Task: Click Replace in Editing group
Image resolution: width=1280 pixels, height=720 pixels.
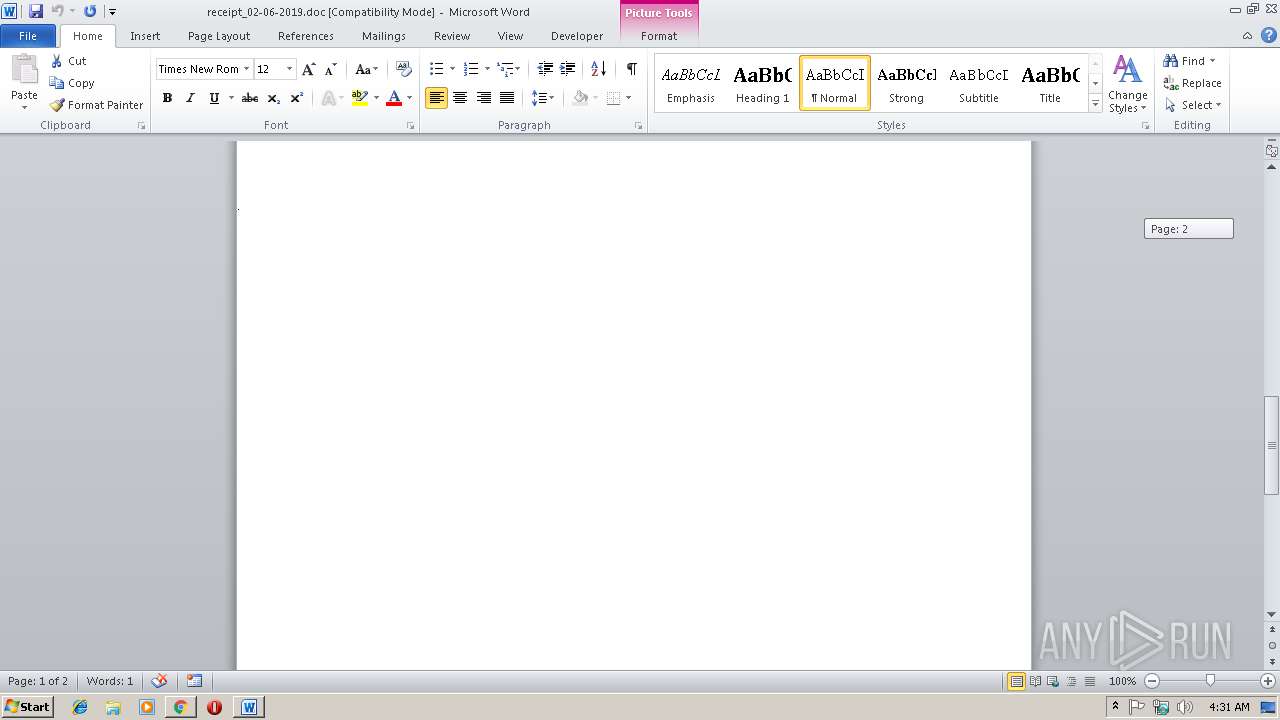Action: click(1192, 83)
